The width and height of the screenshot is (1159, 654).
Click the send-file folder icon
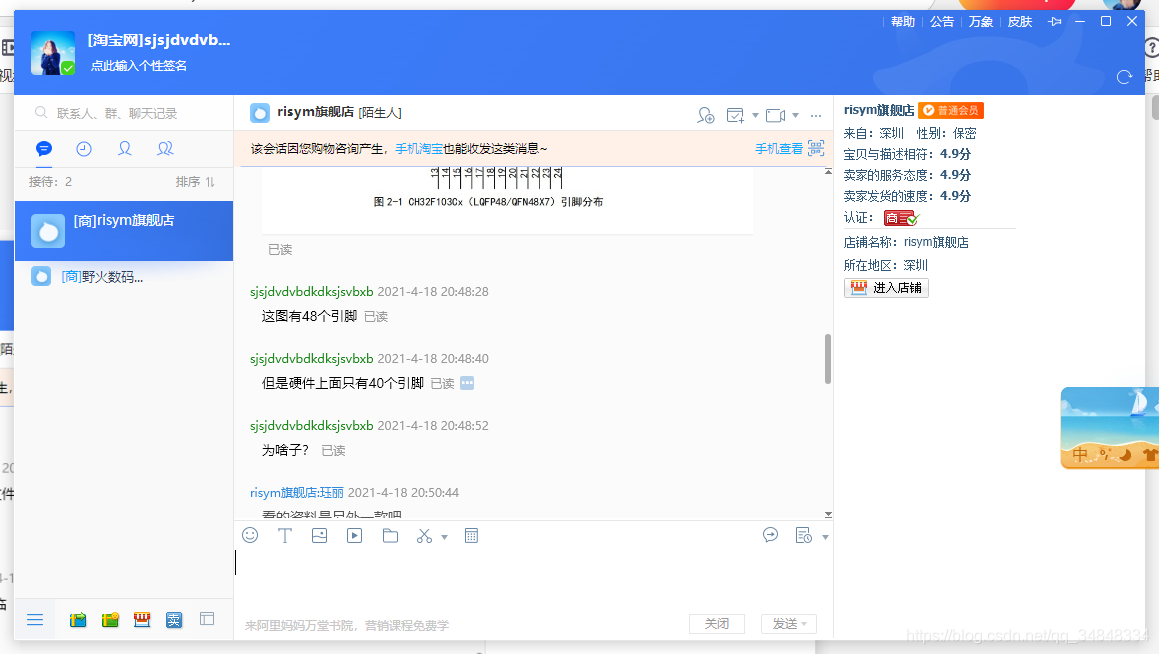click(x=390, y=535)
